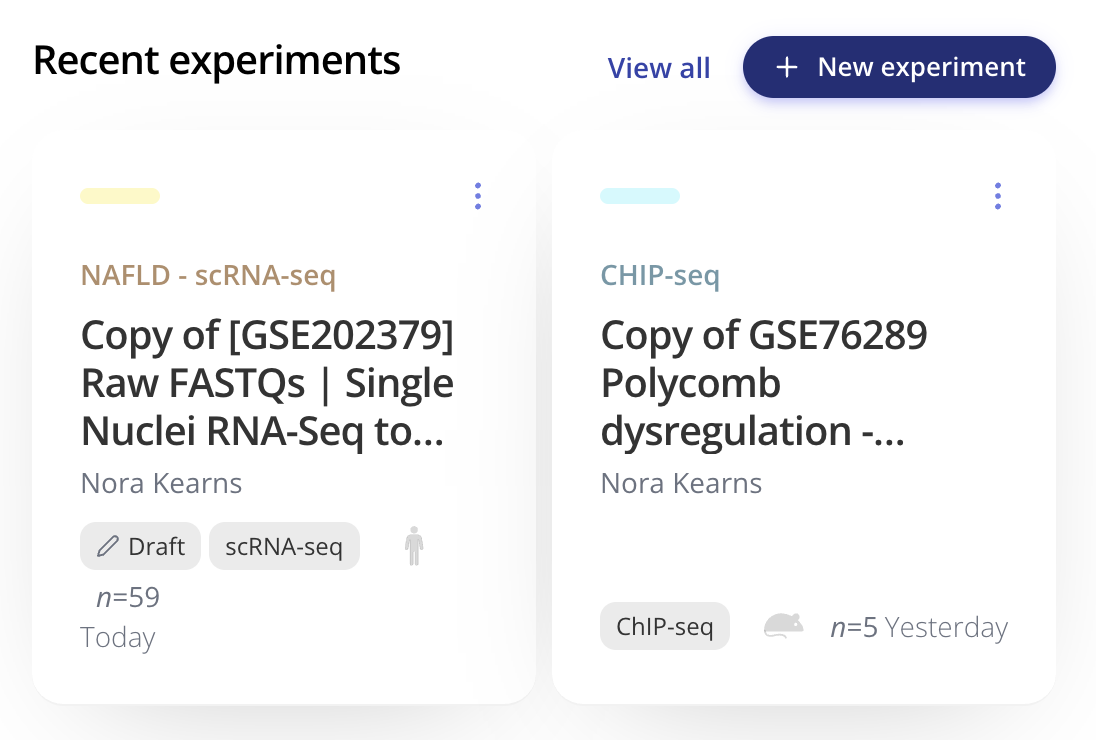Click the teal color bar on the right card
Viewport: 1096px width, 740px height.
click(640, 196)
